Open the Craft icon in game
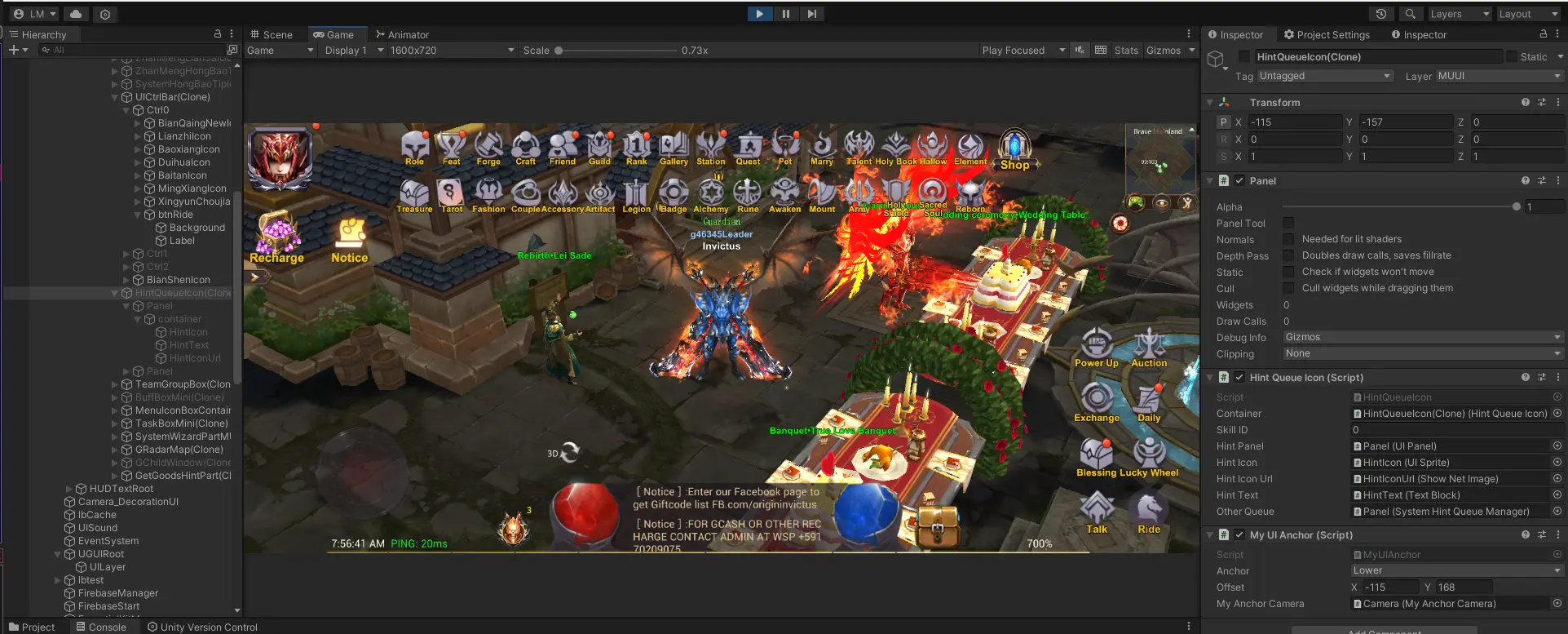Viewport: 1568px width, 634px height. tap(526, 149)
